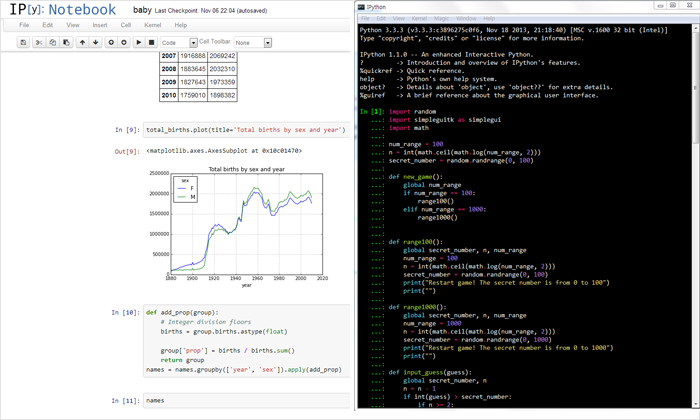Click the 'def input_guess(guess):' line in console

pyautogui.click(x=430, y=372)
